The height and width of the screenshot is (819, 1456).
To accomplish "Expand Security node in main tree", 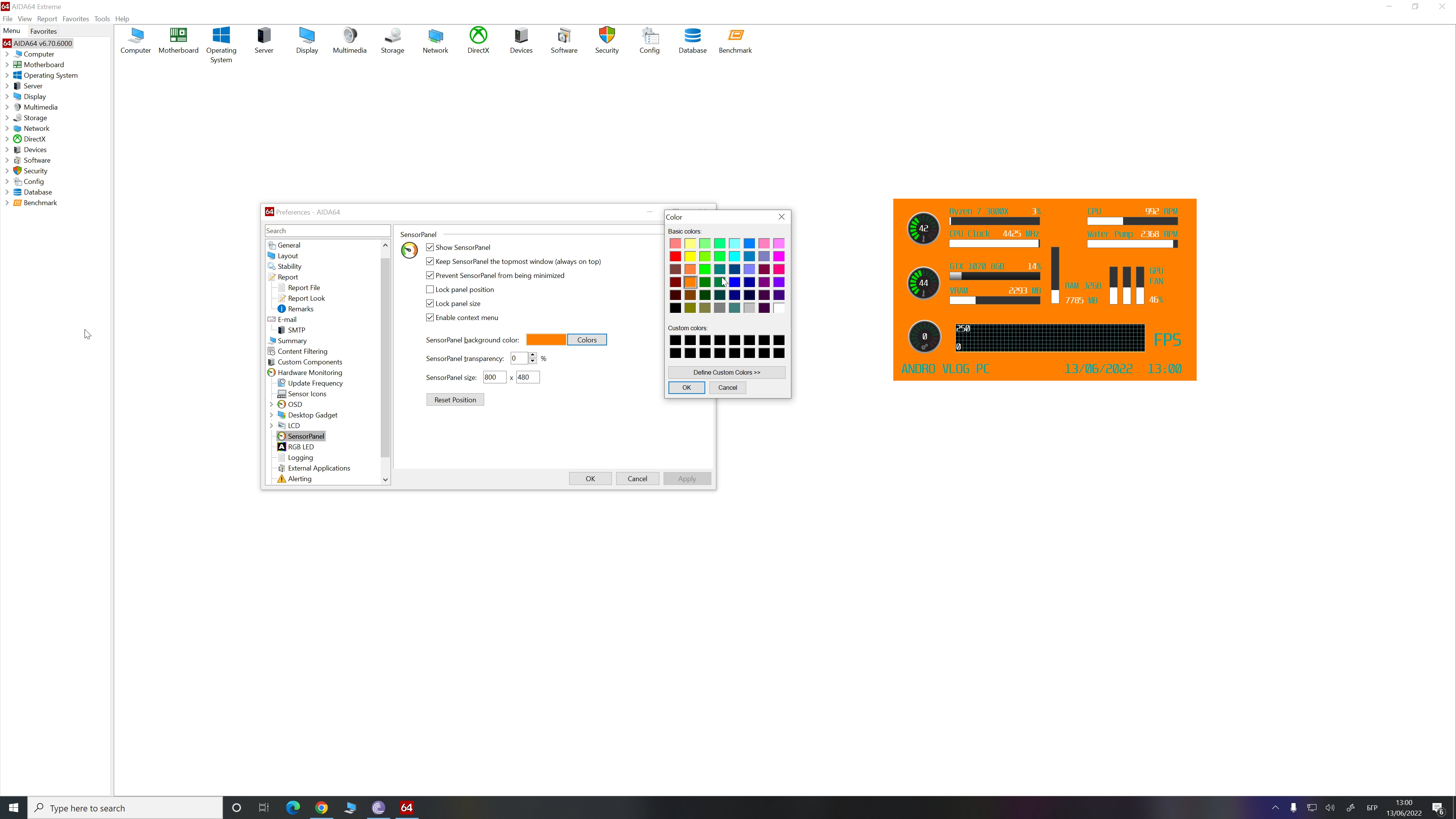I will (7, 171).
